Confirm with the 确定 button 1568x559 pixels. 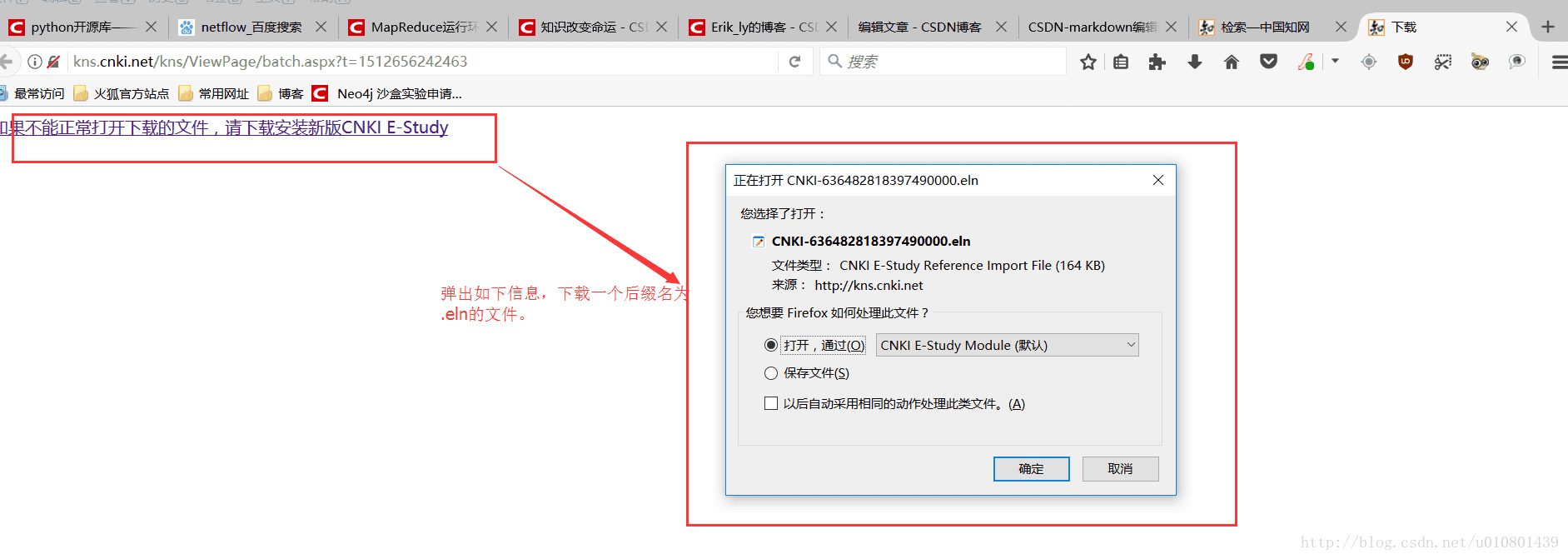tap(1031, 469)
